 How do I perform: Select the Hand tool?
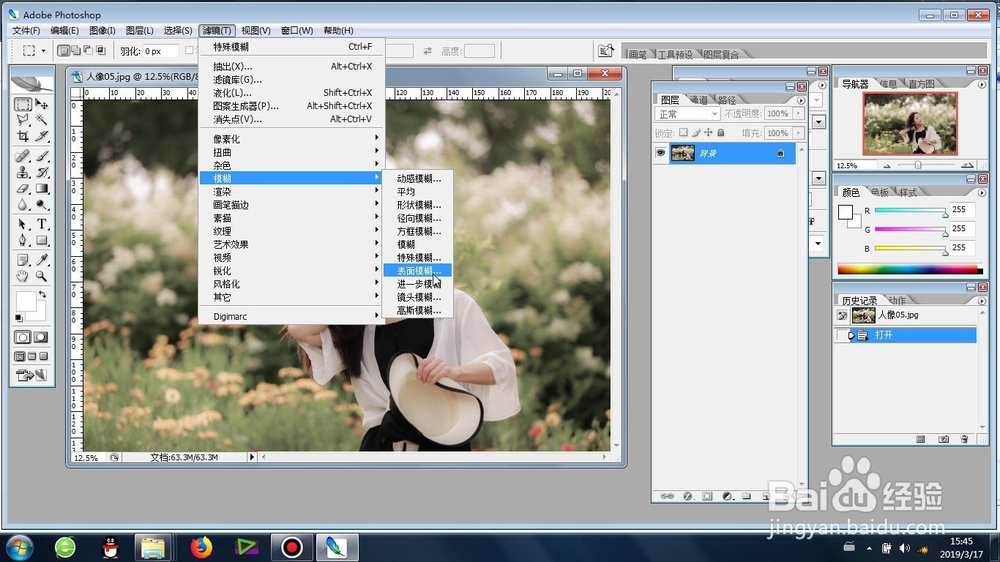[23, 276]
